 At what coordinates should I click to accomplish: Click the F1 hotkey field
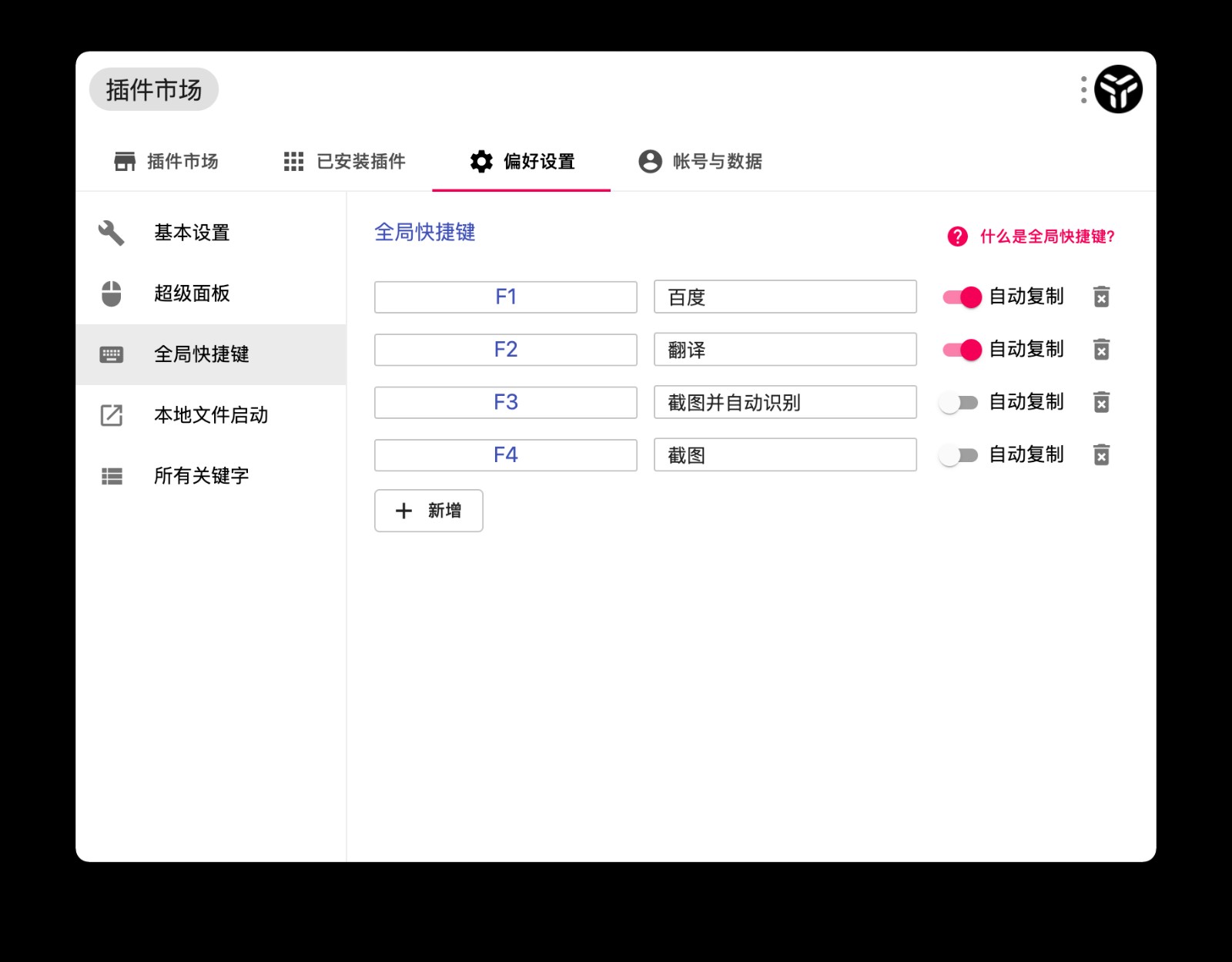(x=506, y=297)
